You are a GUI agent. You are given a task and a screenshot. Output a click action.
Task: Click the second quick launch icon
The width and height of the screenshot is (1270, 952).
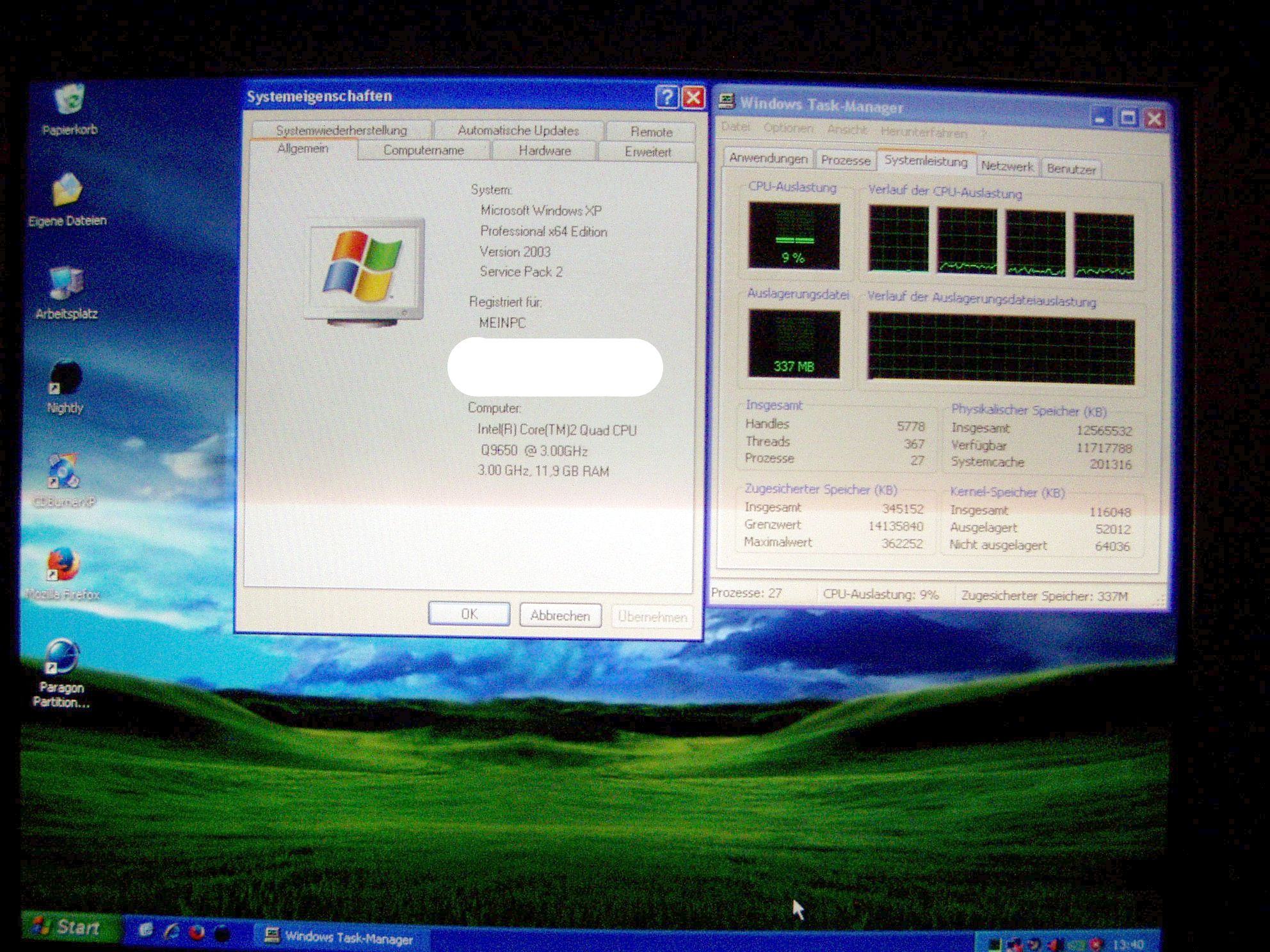tap(171, 932)
